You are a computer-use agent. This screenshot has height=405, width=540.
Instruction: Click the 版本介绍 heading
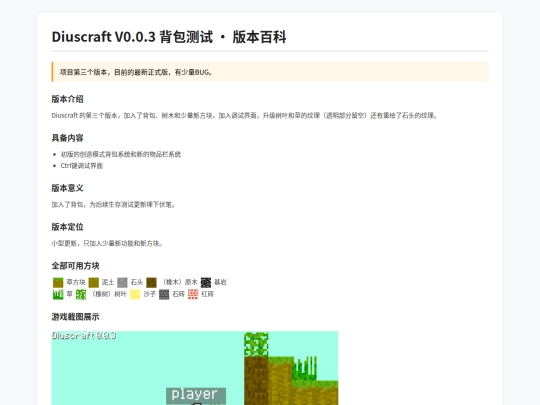[68, 99]
